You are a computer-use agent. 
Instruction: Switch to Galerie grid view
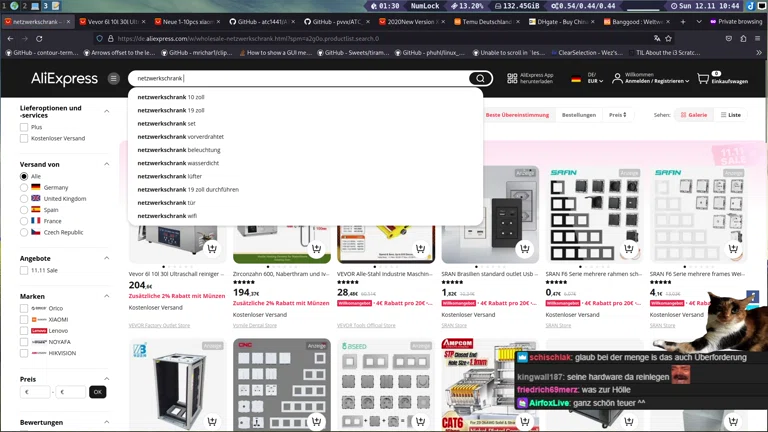point(694,115)
